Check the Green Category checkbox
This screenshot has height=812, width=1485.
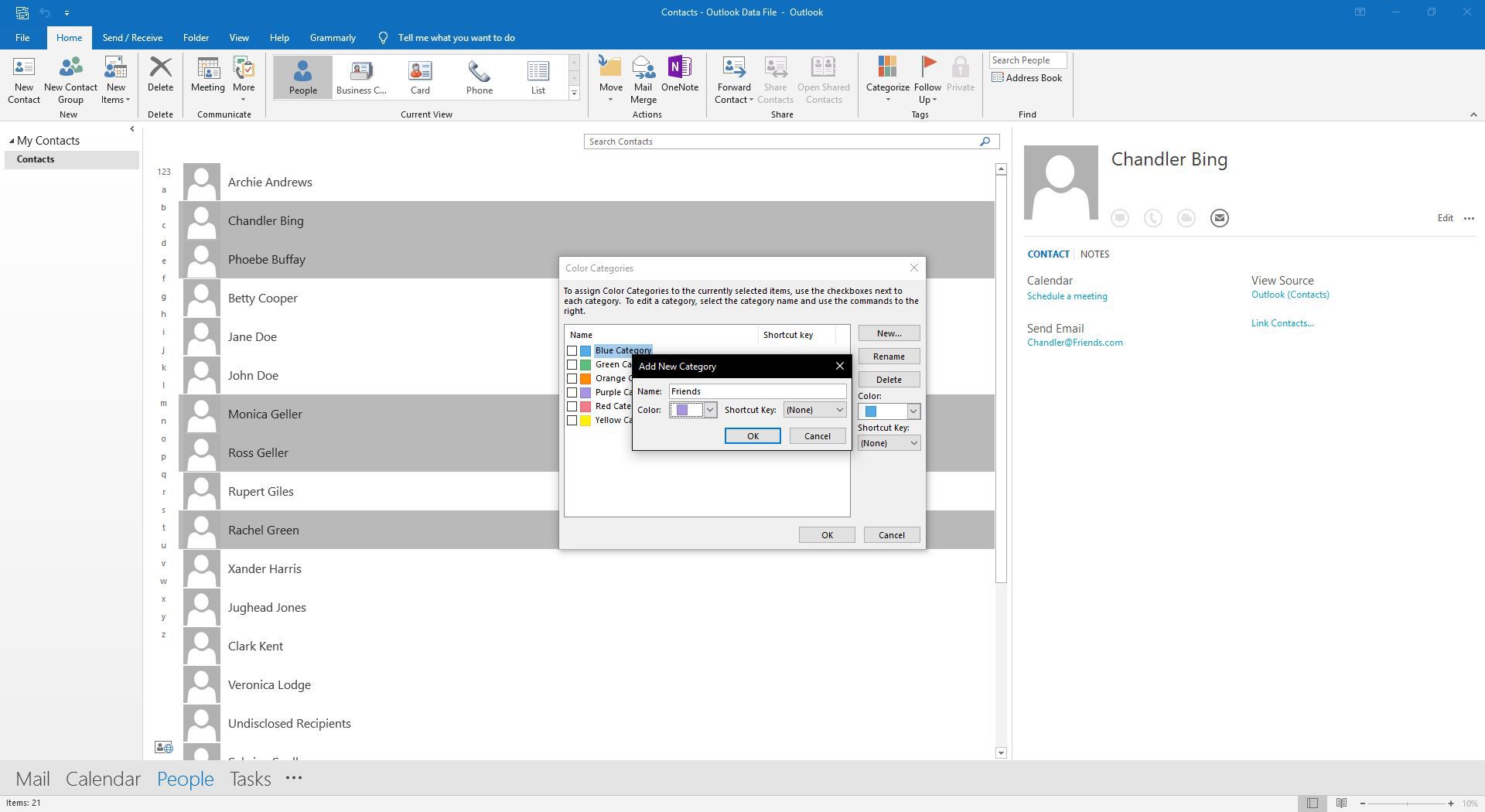[572, 365]
